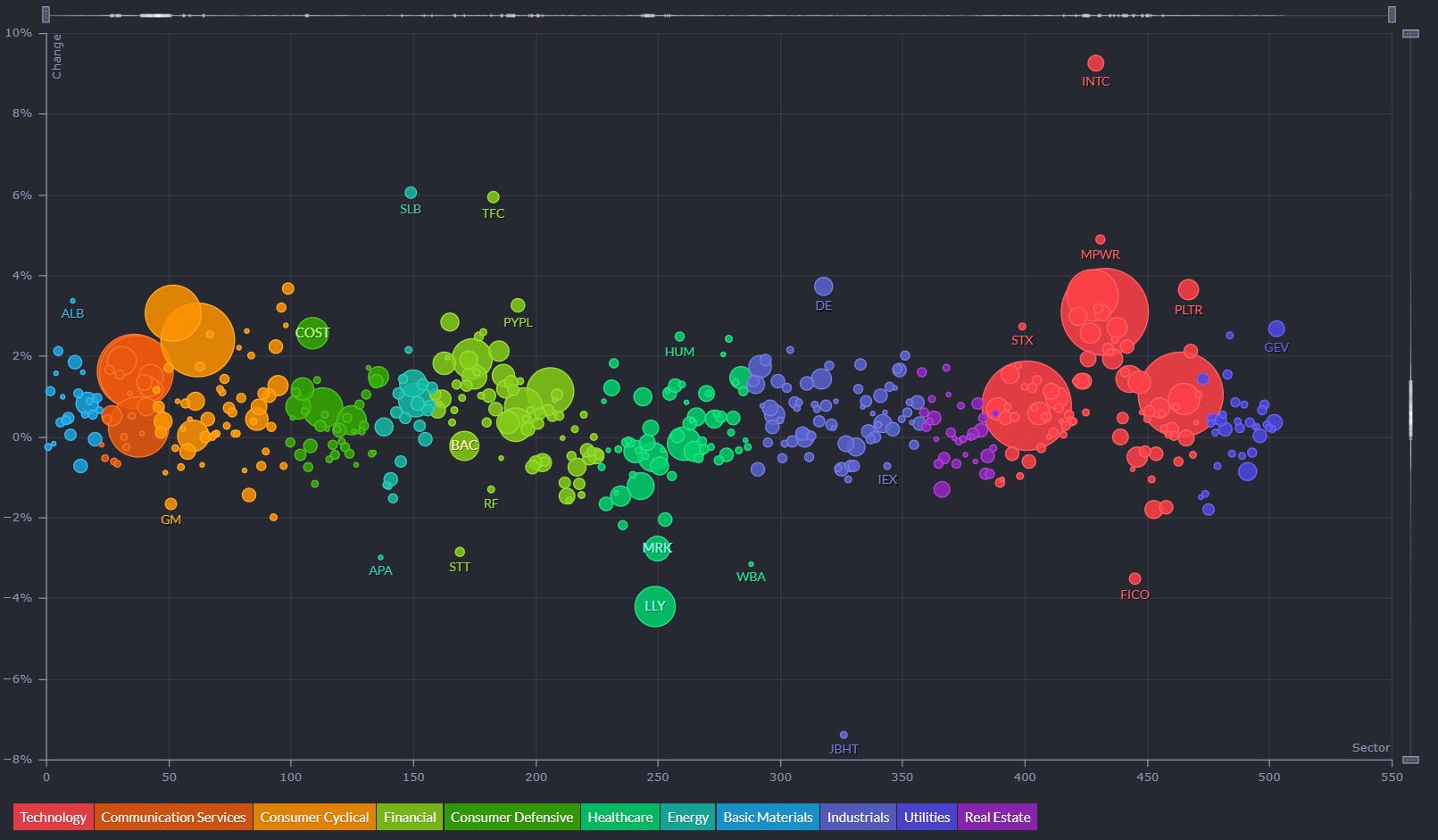
Task: Hide the Real Estate sector series
Action: [x=997, y=817]
